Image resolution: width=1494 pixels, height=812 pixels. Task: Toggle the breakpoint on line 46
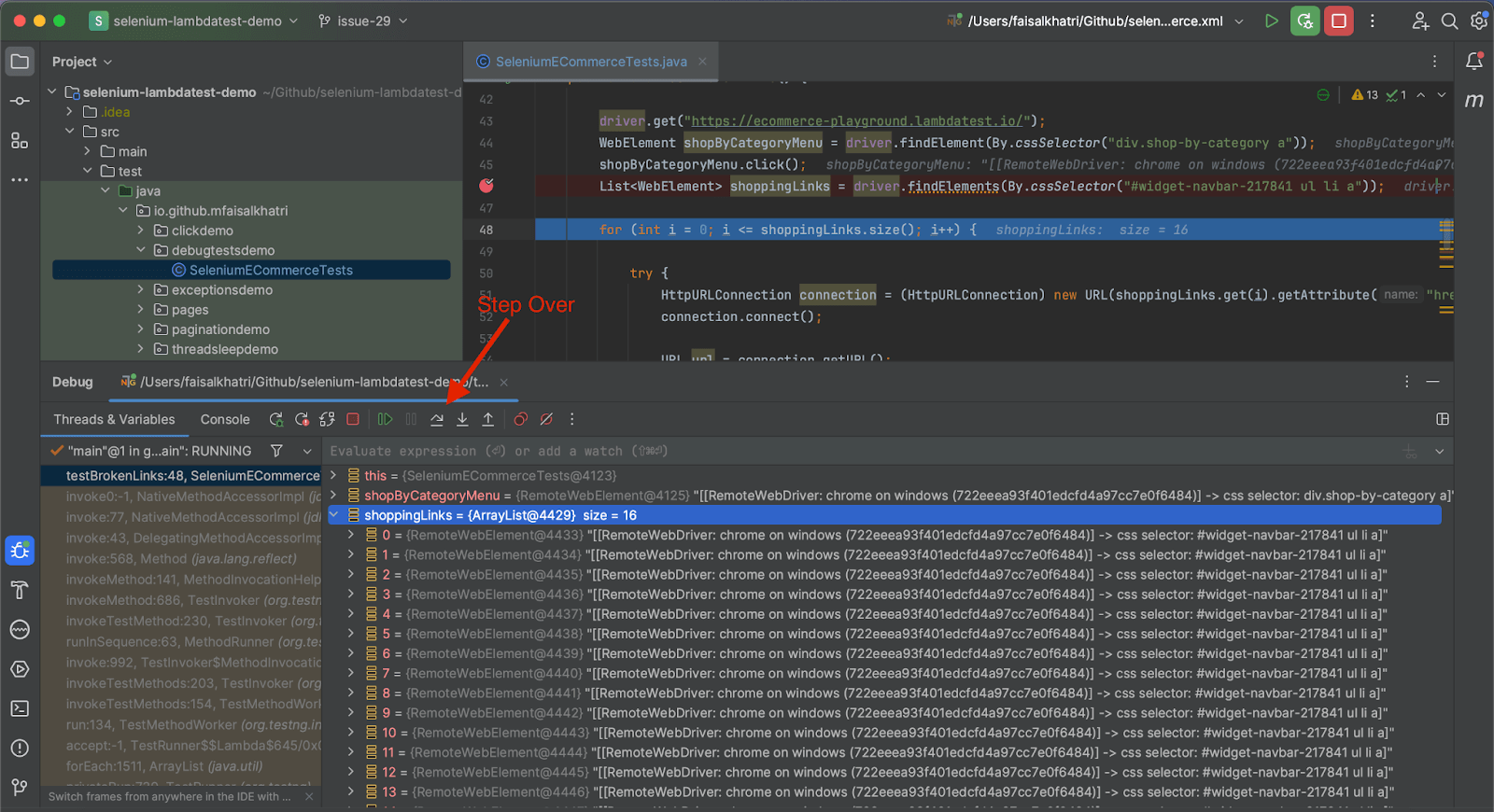tap(486, 186)
